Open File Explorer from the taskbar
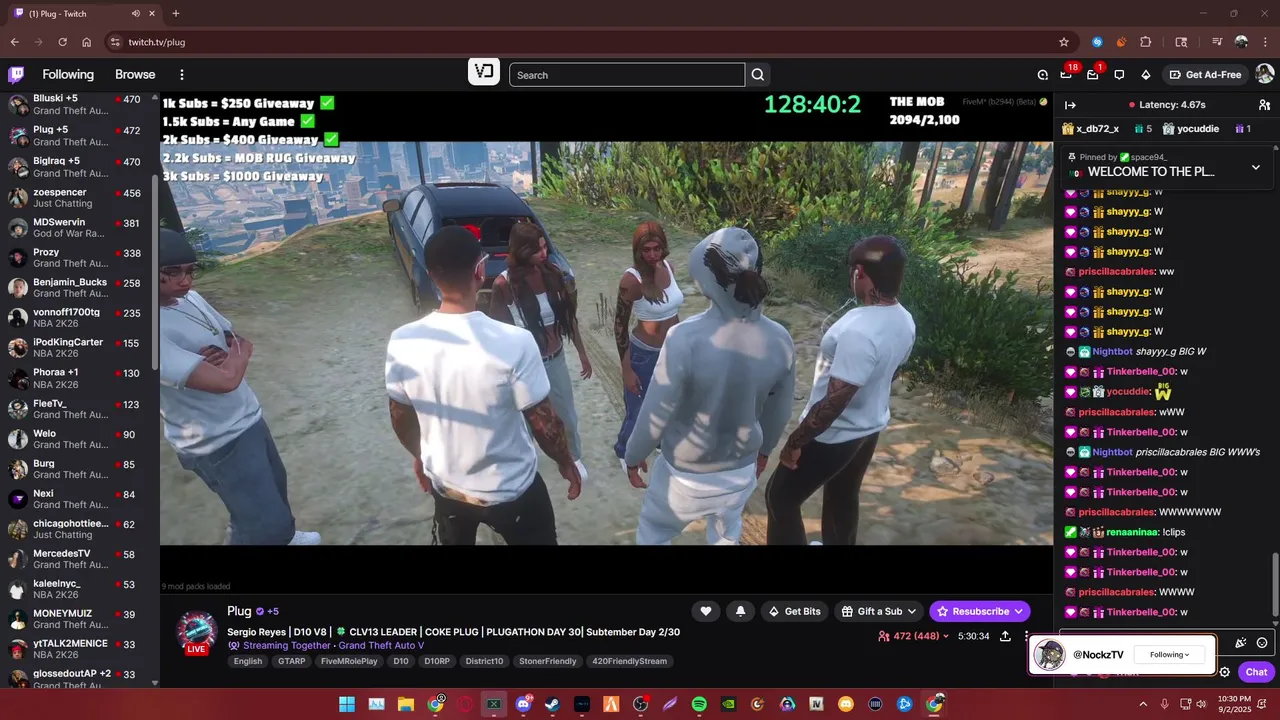The width and height of the screenshot is (1280, 720). [x=406, y=704]
